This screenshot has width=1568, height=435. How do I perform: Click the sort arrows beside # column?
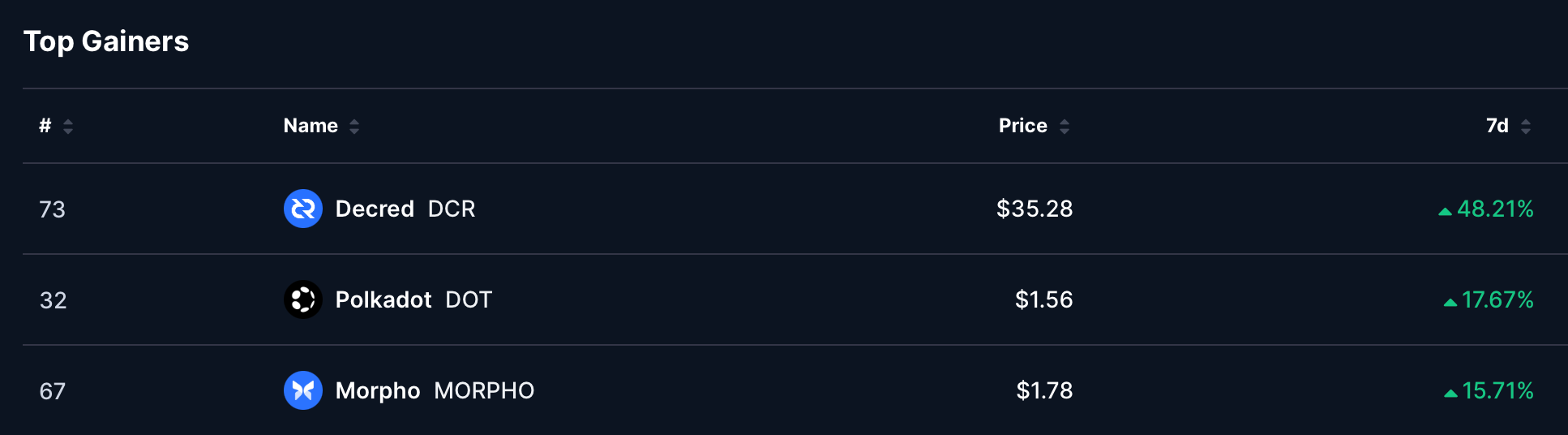click(68, 126)
